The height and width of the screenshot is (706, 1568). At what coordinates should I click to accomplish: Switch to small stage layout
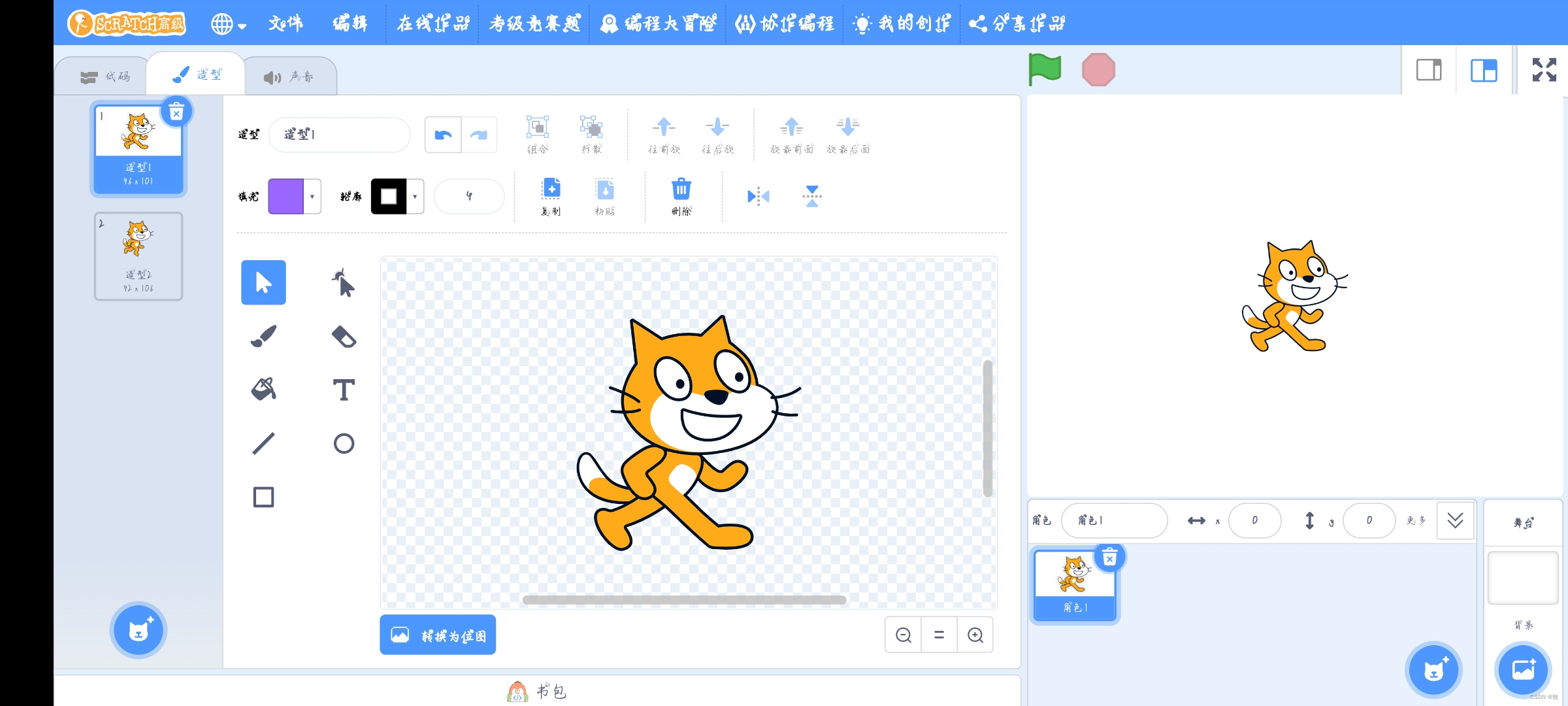1429,70
